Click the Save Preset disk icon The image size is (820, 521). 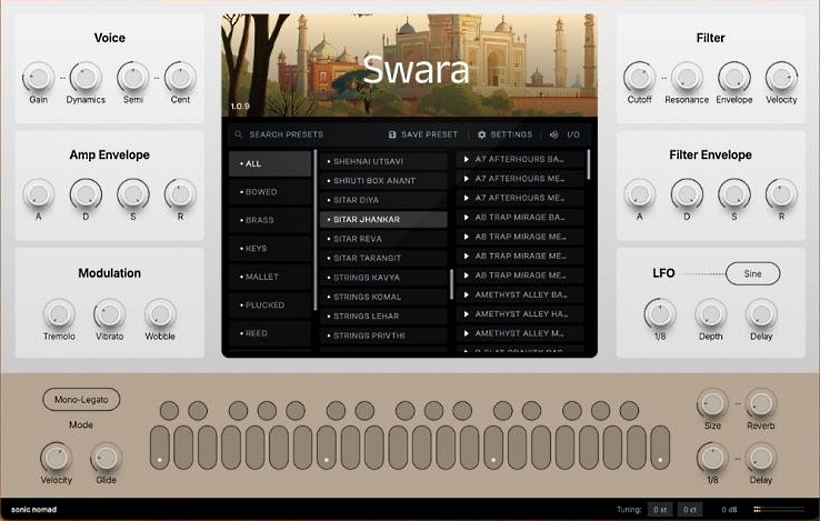click(392, 134)
